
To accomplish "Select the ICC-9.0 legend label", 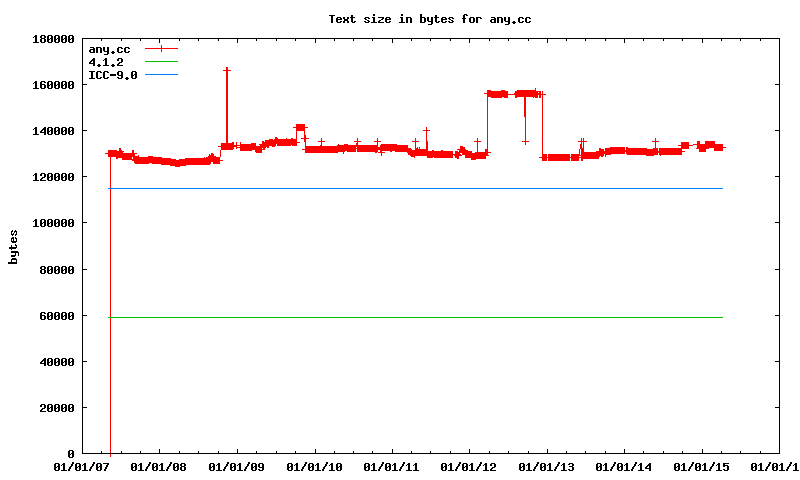I will pos(112,75).
